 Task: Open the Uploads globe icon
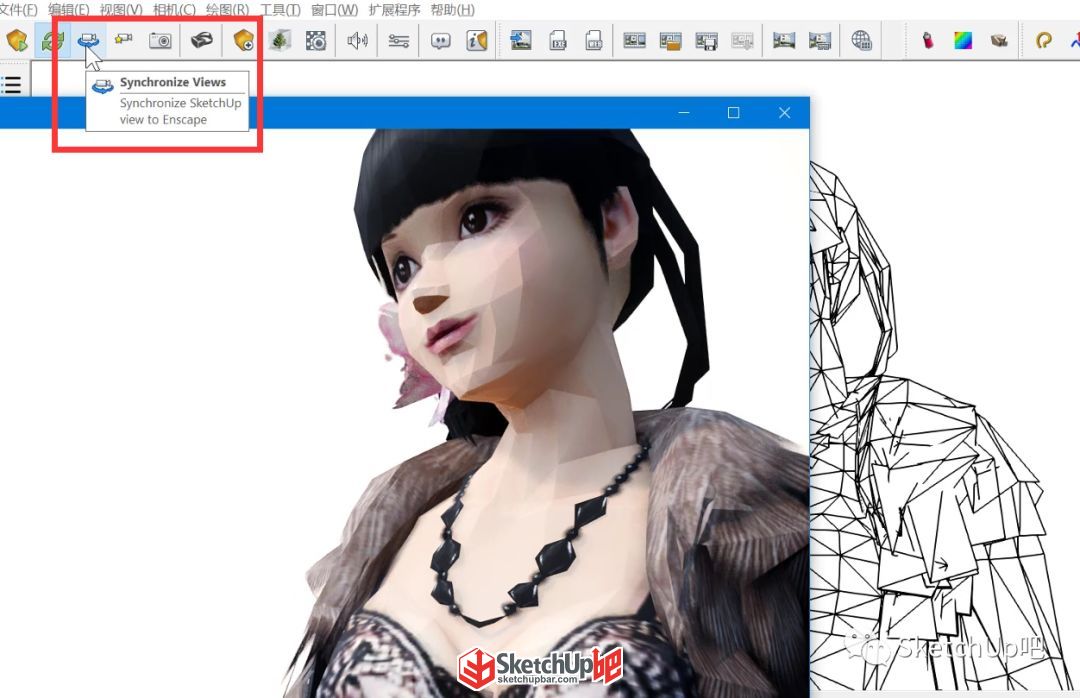(861, 41)
